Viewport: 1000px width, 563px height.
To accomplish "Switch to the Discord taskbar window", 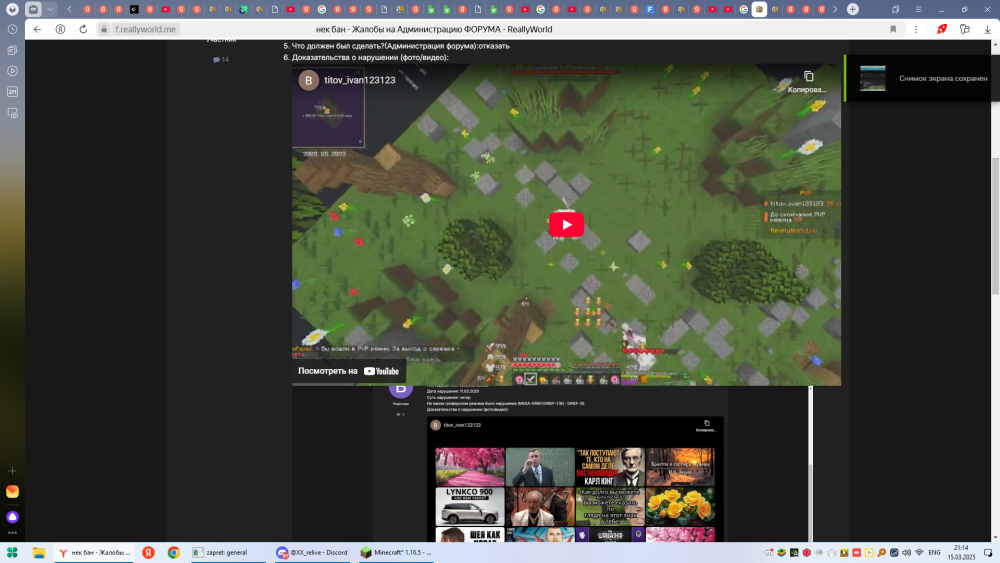I will tap(312, 553).
